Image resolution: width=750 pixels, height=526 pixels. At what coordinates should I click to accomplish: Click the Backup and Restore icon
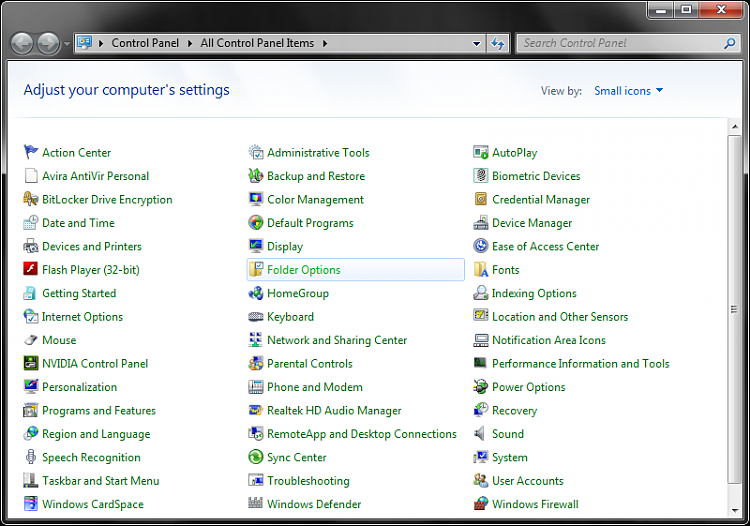click(x=256, y=175)
